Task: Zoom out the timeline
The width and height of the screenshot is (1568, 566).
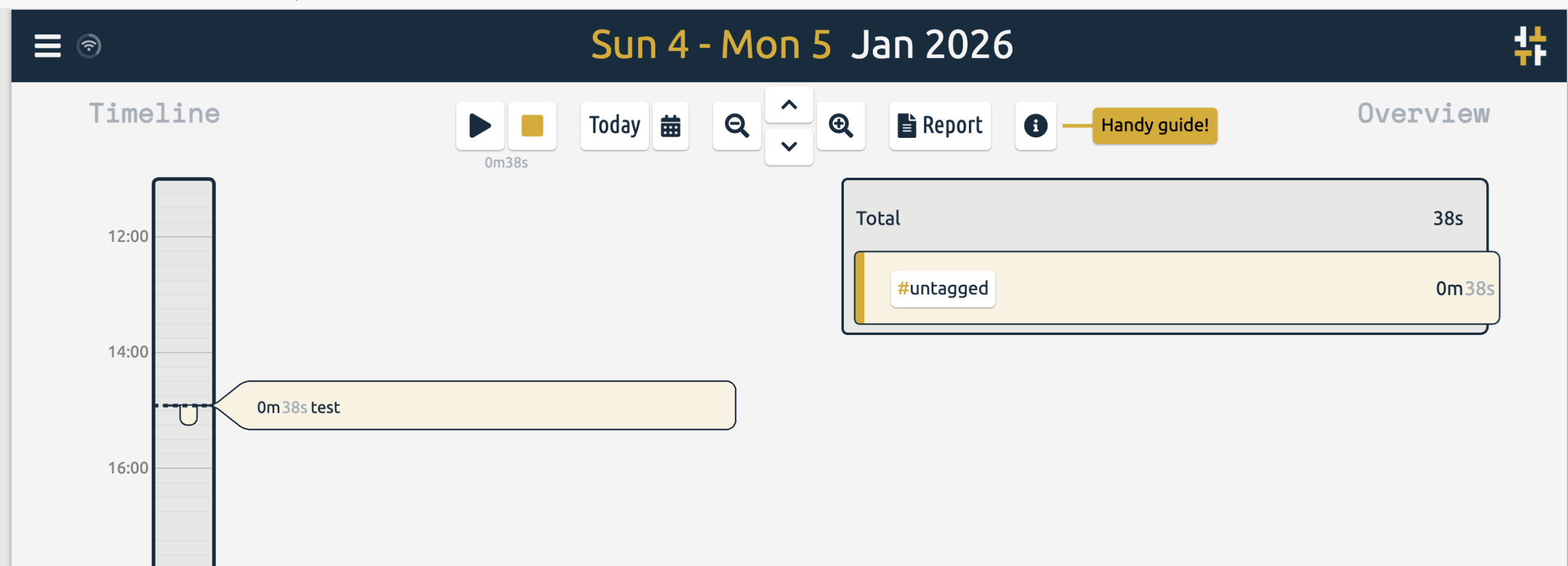Action: coord(736,126)
